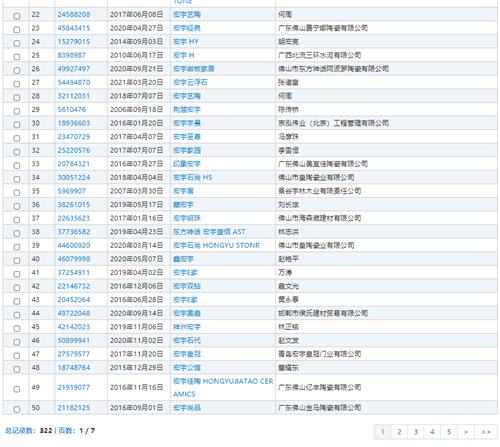This screenshot has height=447, width=500.
Task: Open registration number 30051224
Action: 74,178
